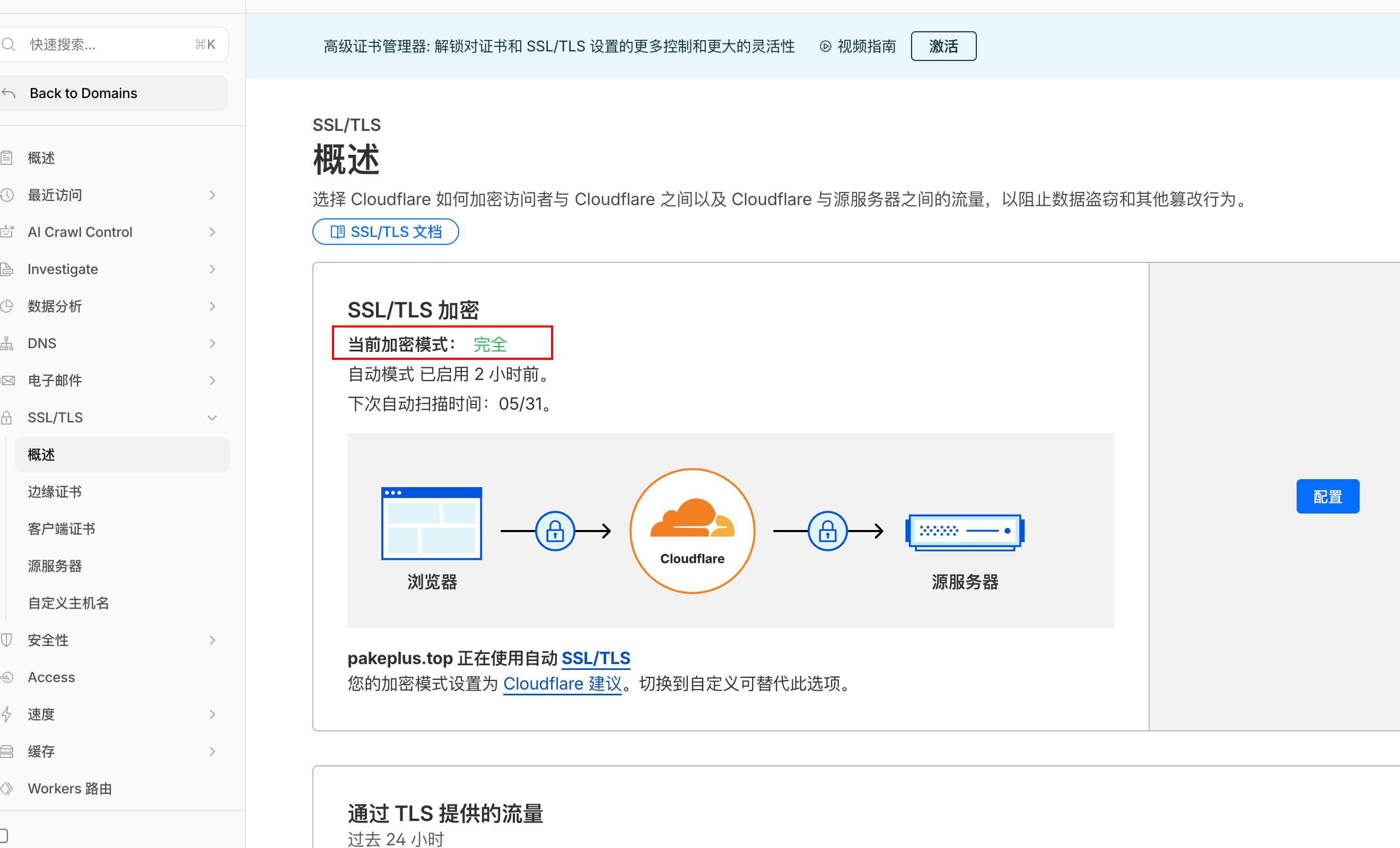Image resolution: width=1400 pixels, height=848 pixels.
Task: Click the 自动模式 已启用 2 小时前 text
Action: (x=449, y=375)
